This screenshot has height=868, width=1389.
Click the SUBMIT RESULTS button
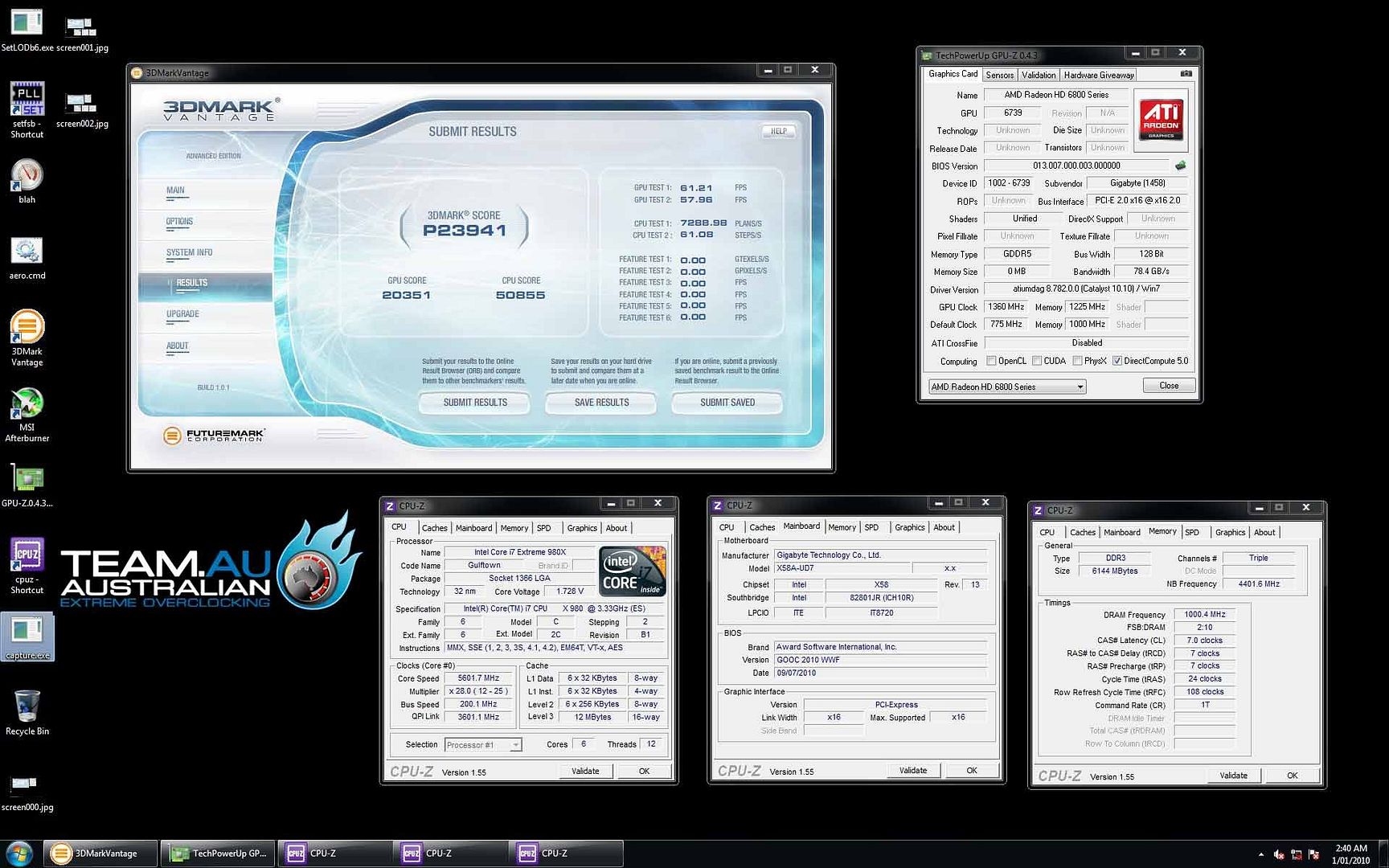[x=474, y=402]
